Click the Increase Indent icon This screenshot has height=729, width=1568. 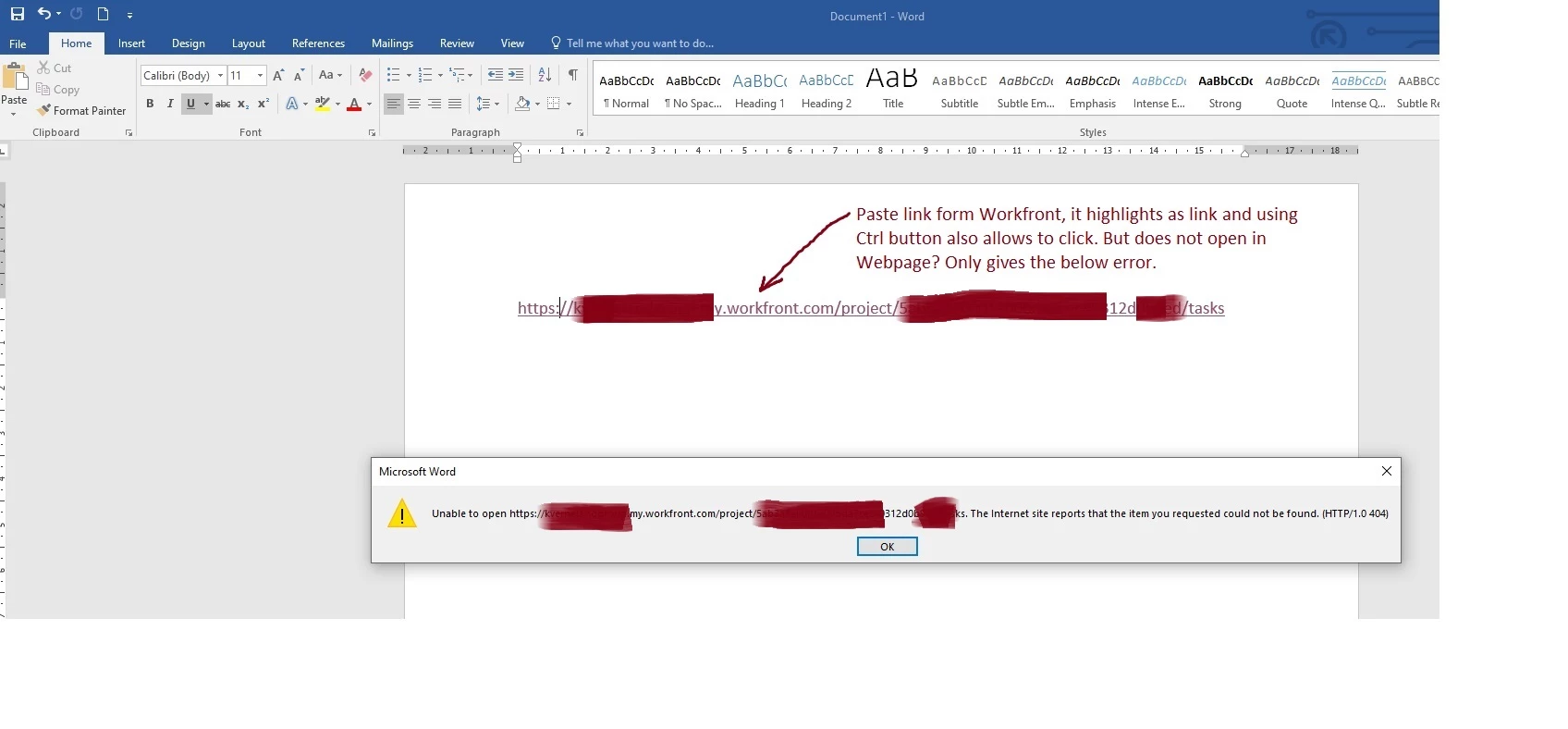pyautogui.click(x=516, y=76)
